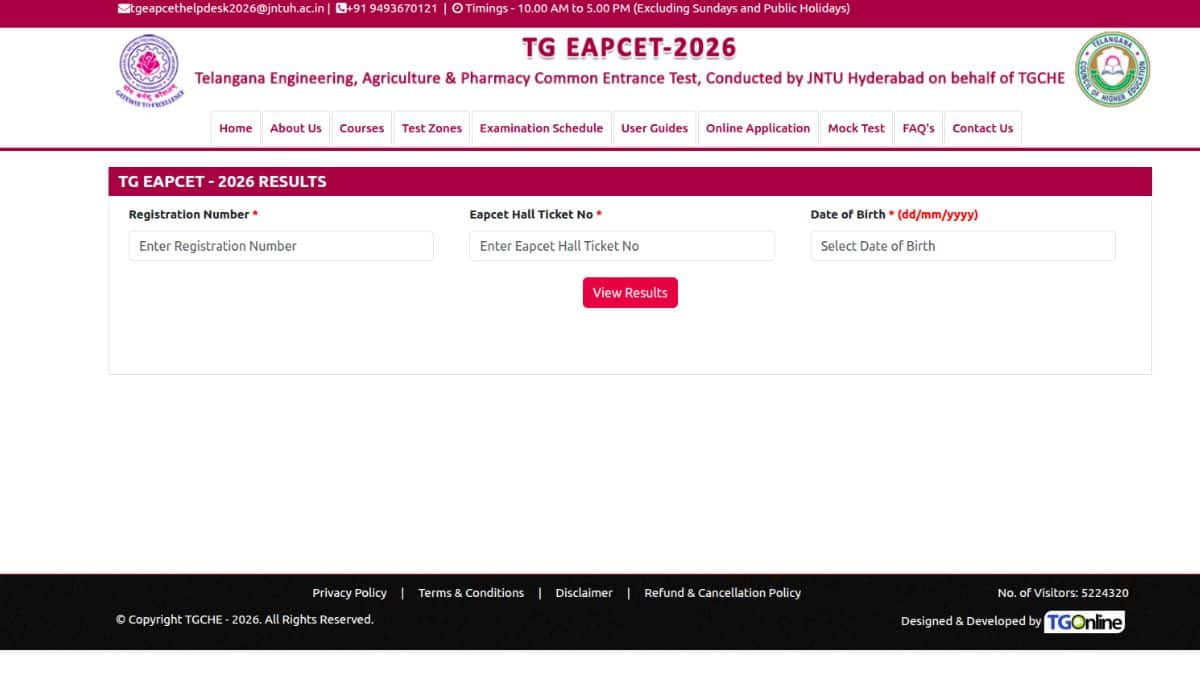Click the TG EAPCET - 2026 RESULTS heading
The width and height of the screenshot is (1200, 675).
[x=222, y=182]
